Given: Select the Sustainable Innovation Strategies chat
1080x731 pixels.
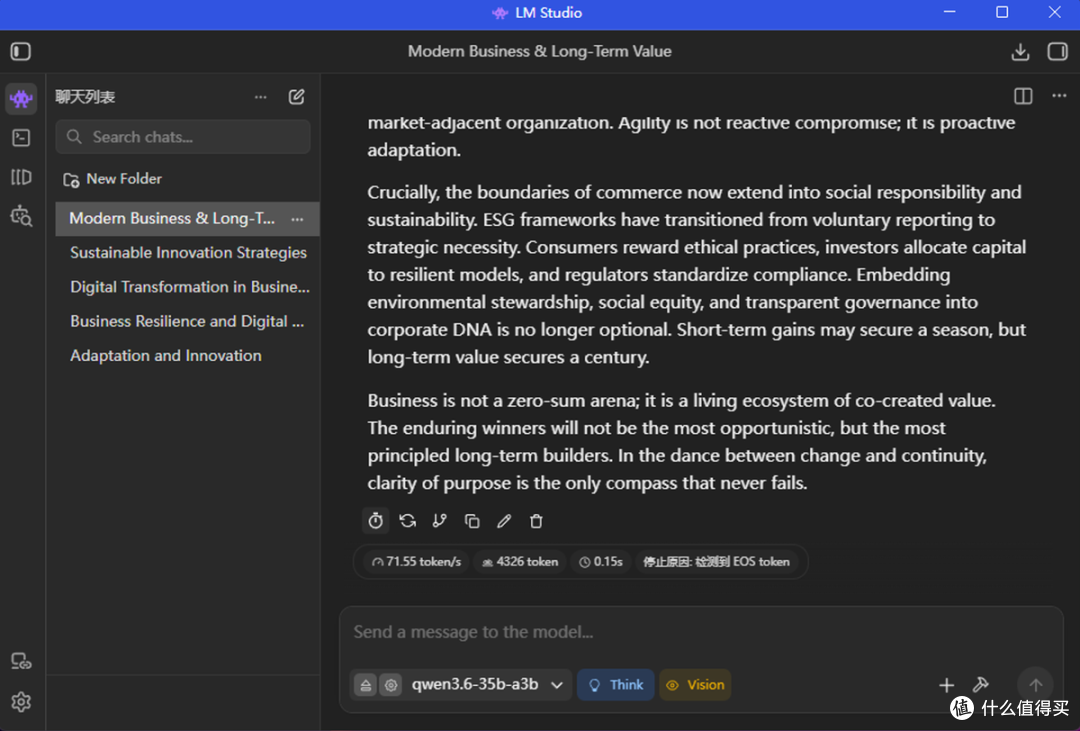Looking at the screenshot, I should coord(187,253).
